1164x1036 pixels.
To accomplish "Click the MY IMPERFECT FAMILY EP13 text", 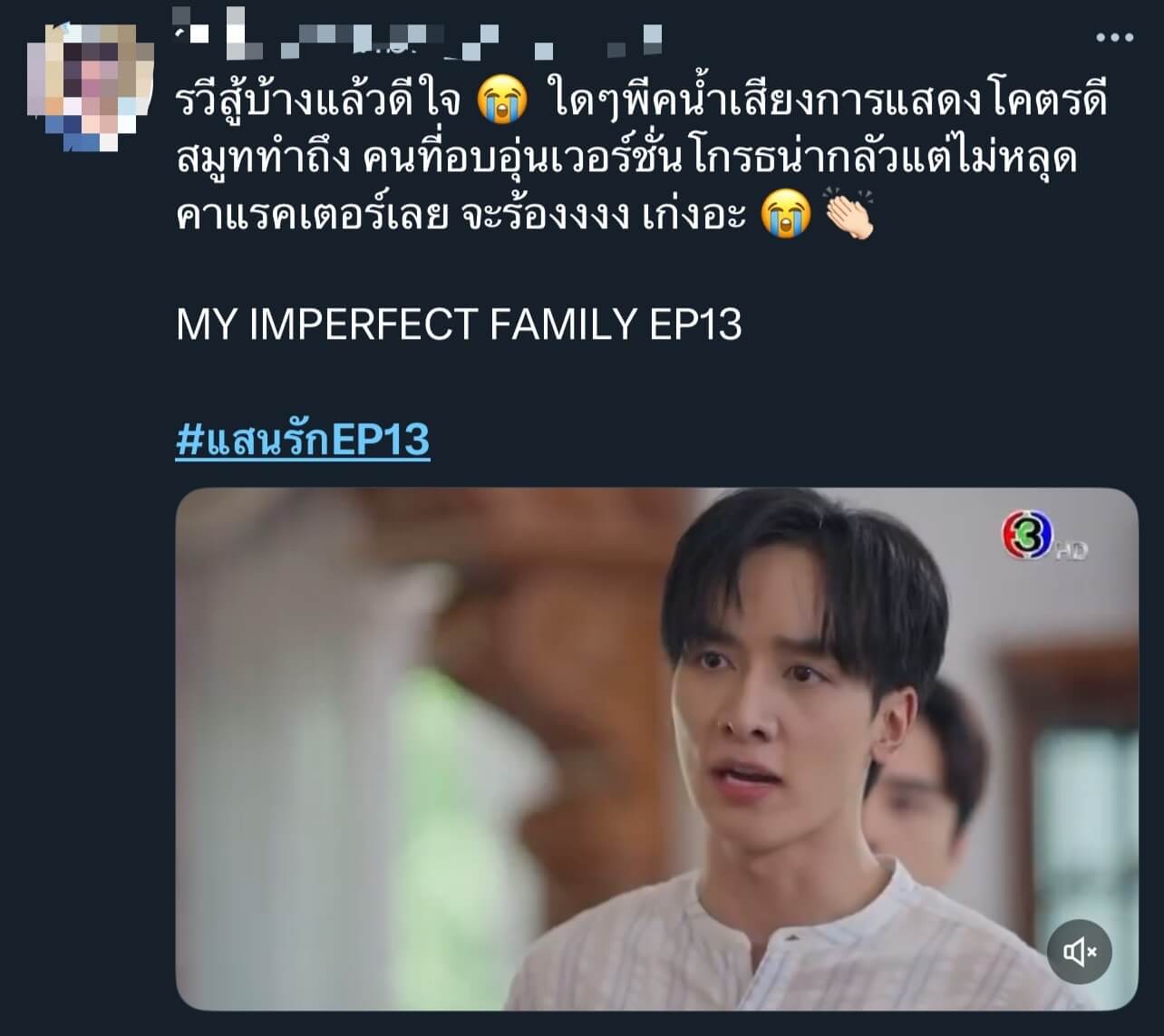I will (459, 324).
